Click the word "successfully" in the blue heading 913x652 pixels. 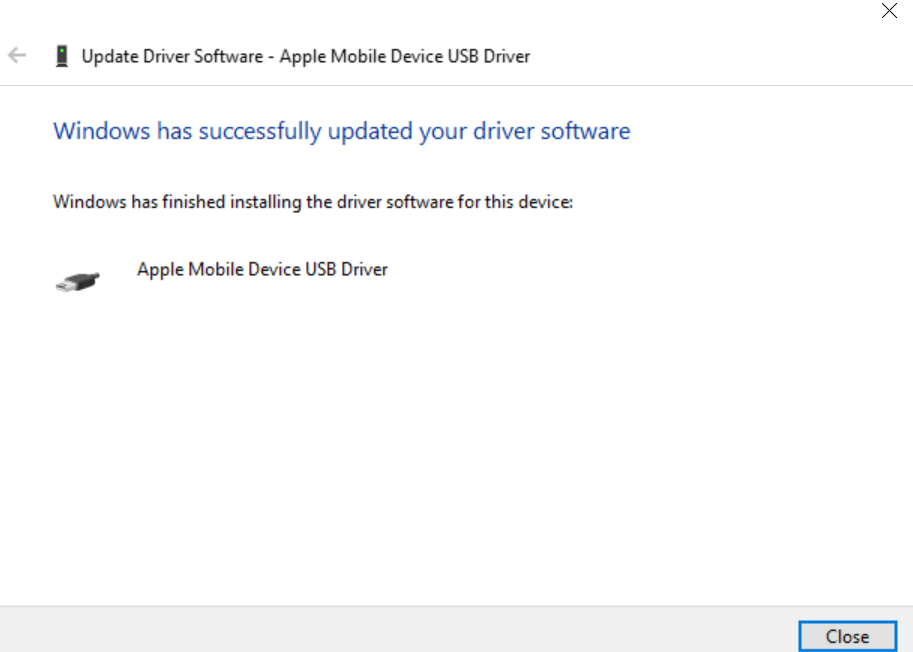coord(256,131)
